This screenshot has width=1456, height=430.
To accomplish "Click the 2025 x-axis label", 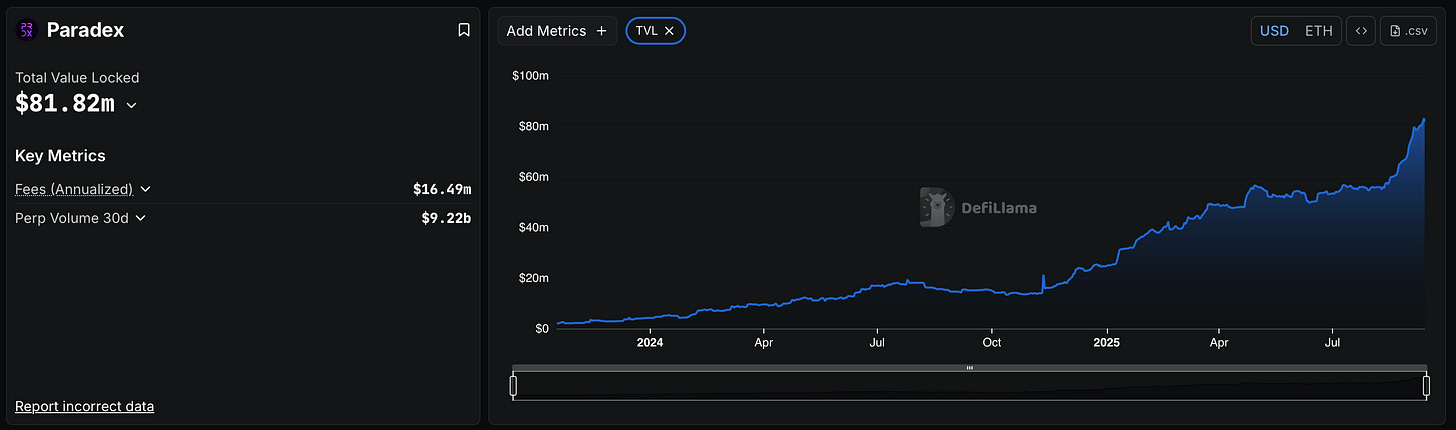I will 1107,342.
